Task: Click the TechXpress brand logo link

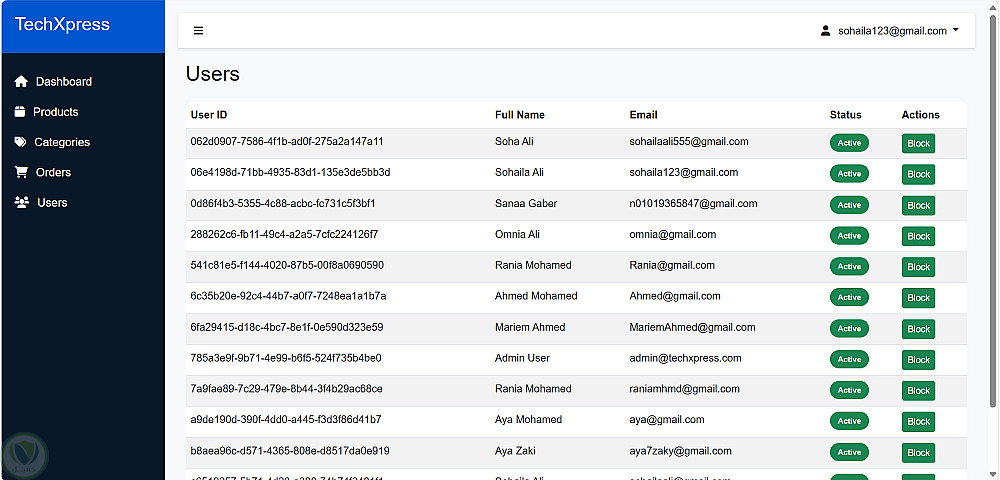Action: [x=62, y=25]
